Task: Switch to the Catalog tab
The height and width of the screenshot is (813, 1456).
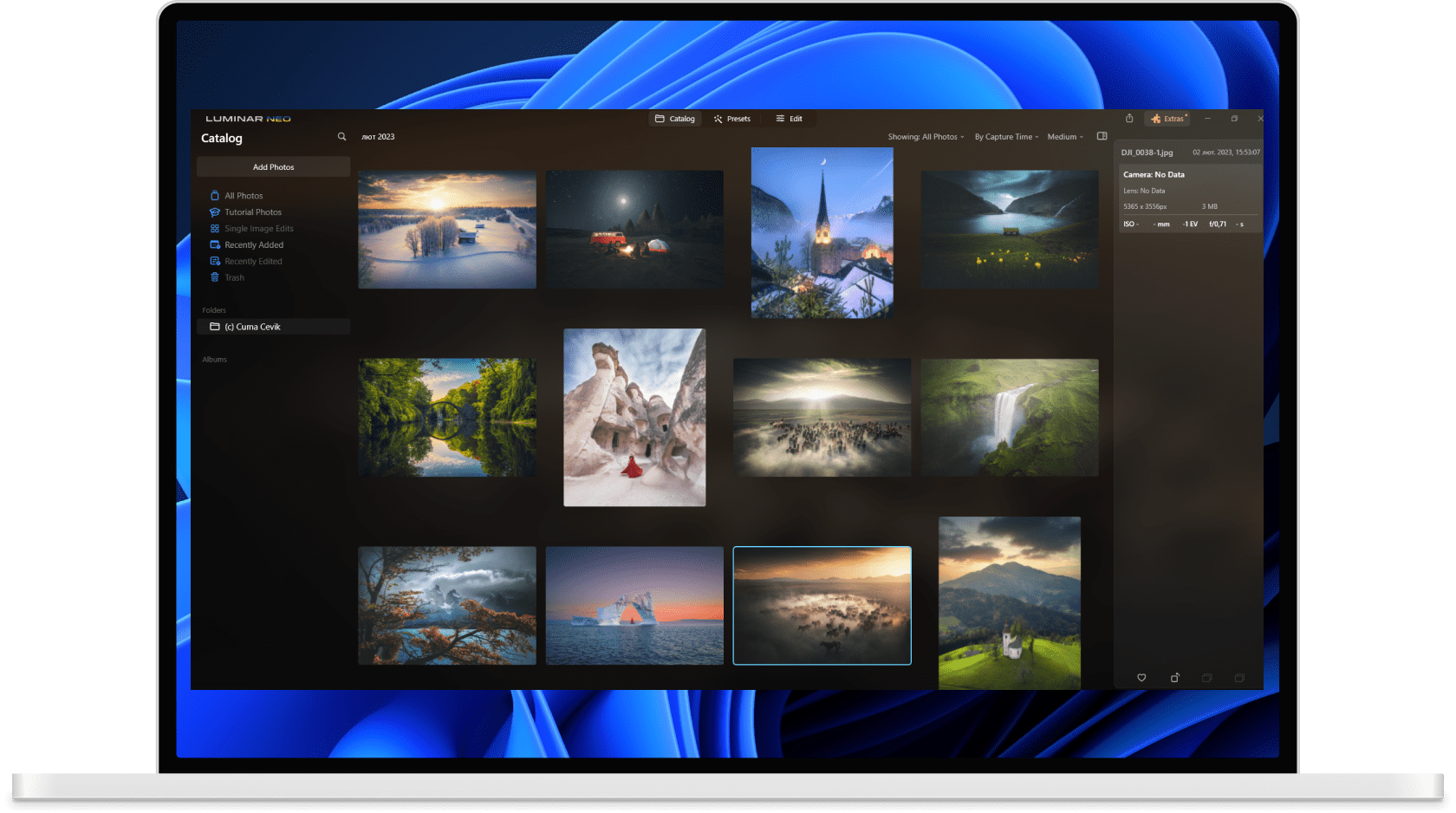Action: pyautogui.click(x=675, y=119)
